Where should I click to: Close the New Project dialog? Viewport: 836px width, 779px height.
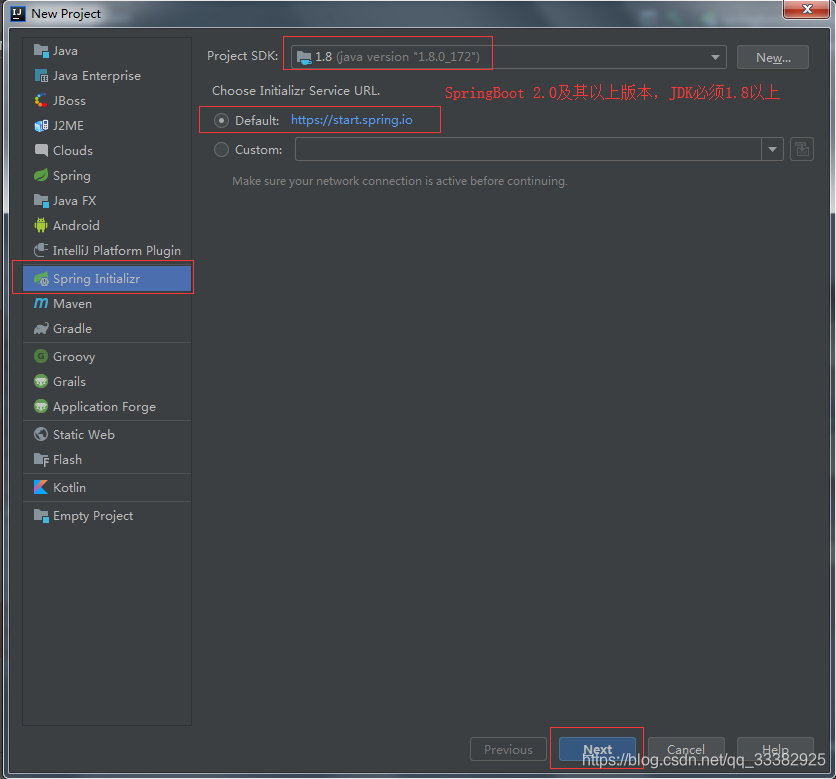coord(807,9)
